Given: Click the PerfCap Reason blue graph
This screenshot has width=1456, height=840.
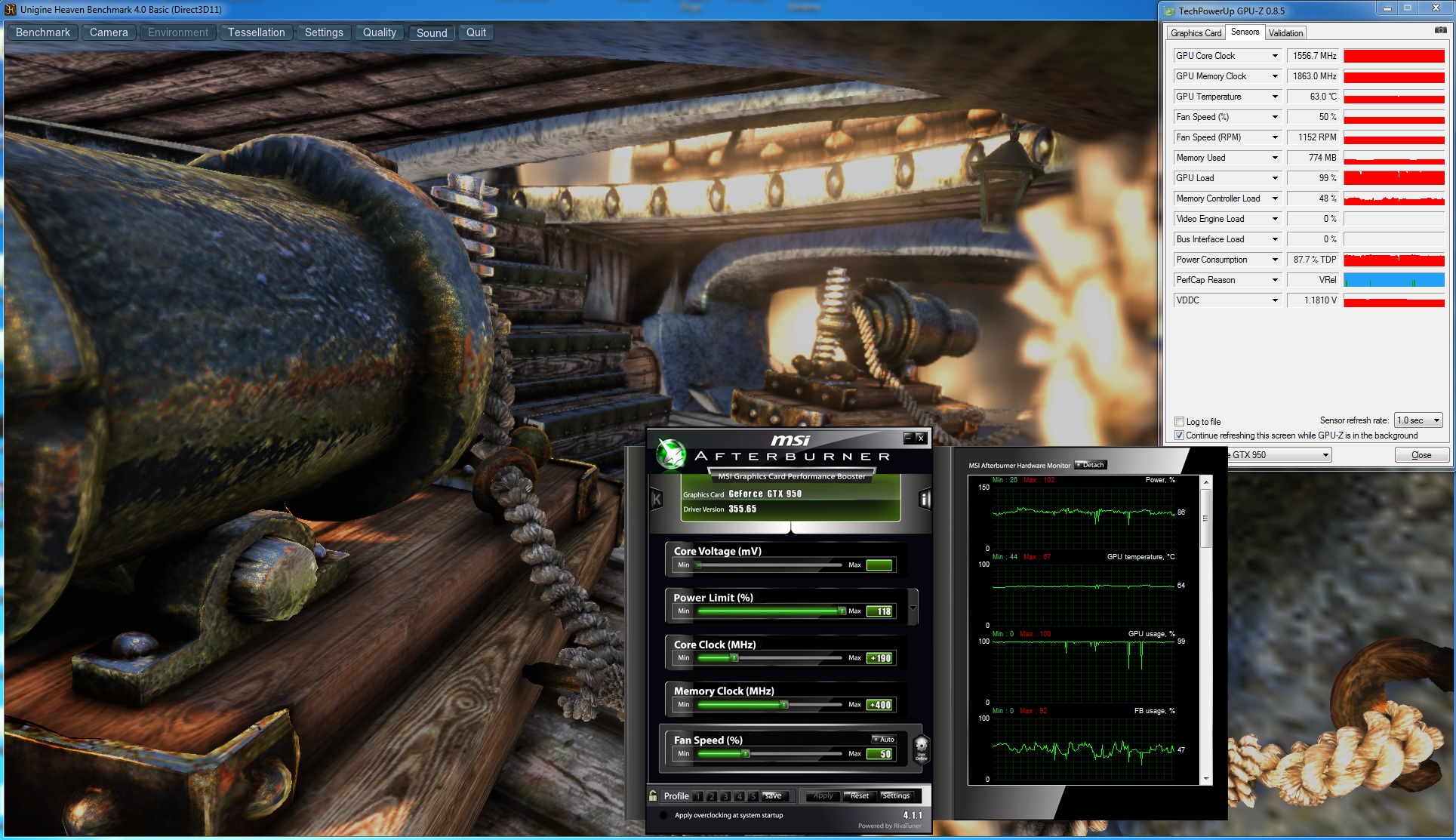Looking at the screenshot, I should pyautogui.click(x=1394, y=280).
